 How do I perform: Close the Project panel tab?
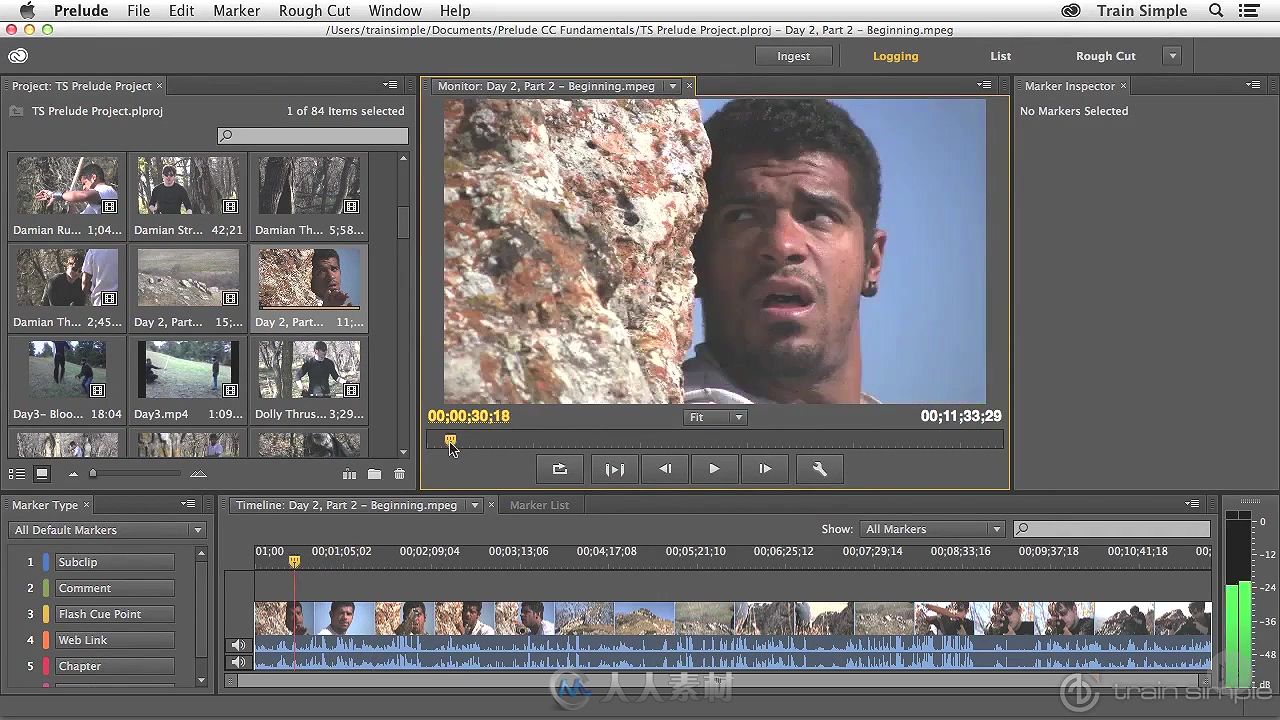tap(159, 86)
